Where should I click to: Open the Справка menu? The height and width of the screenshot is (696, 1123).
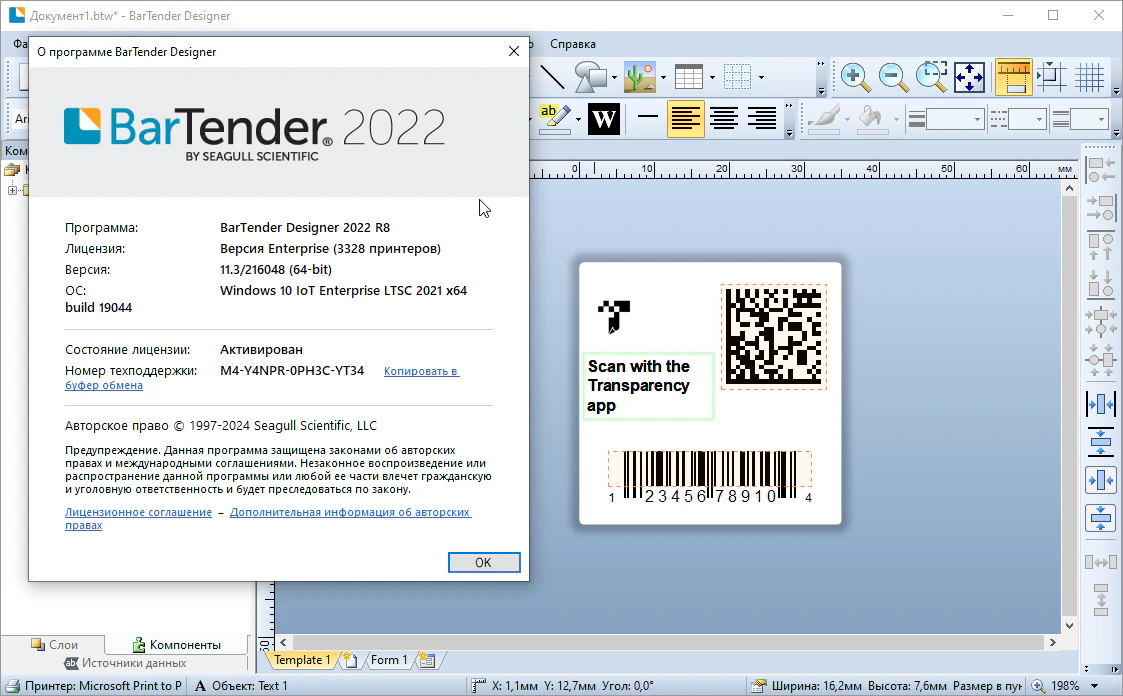pyautogui.click(x=573, y=44)
